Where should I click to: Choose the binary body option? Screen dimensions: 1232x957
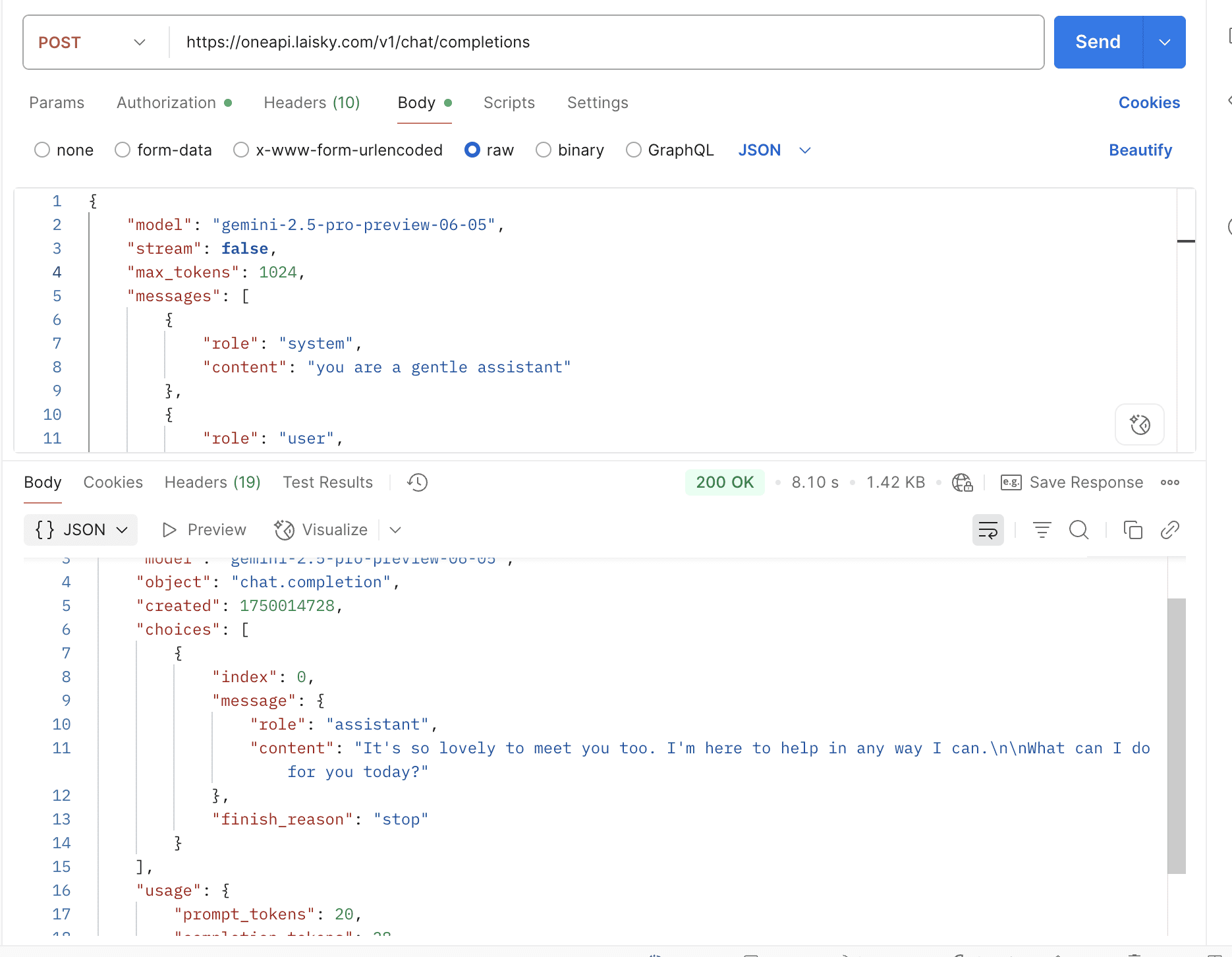(544, 150)
